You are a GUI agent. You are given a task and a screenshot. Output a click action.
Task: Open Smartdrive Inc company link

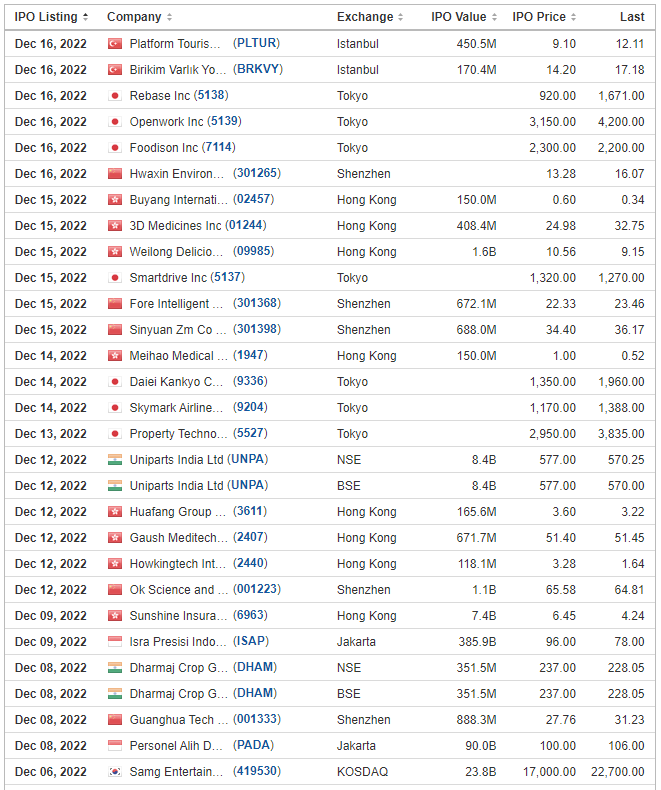coord(168,278)
